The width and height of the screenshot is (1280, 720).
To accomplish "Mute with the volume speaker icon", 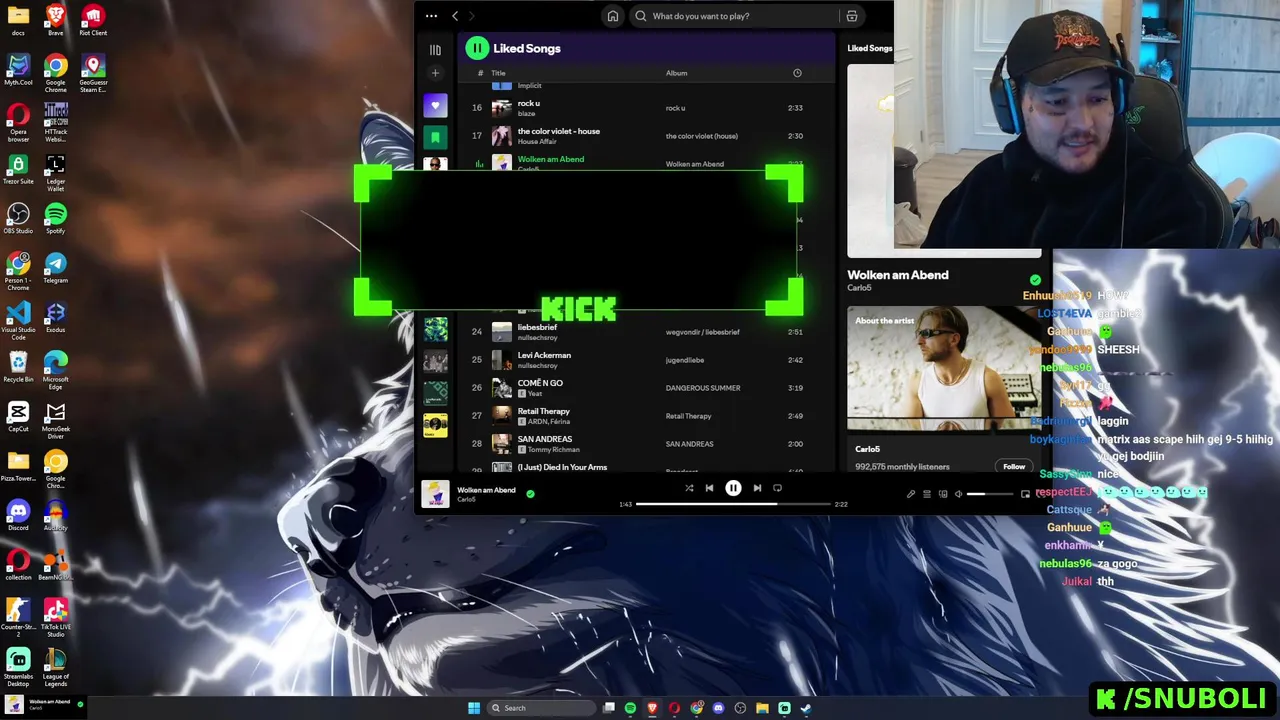I will [x=958, y=494].
